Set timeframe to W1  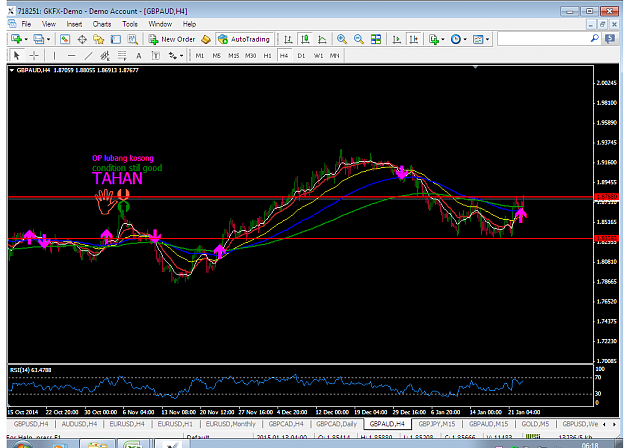pyautogui.click(x=318, y=56)
